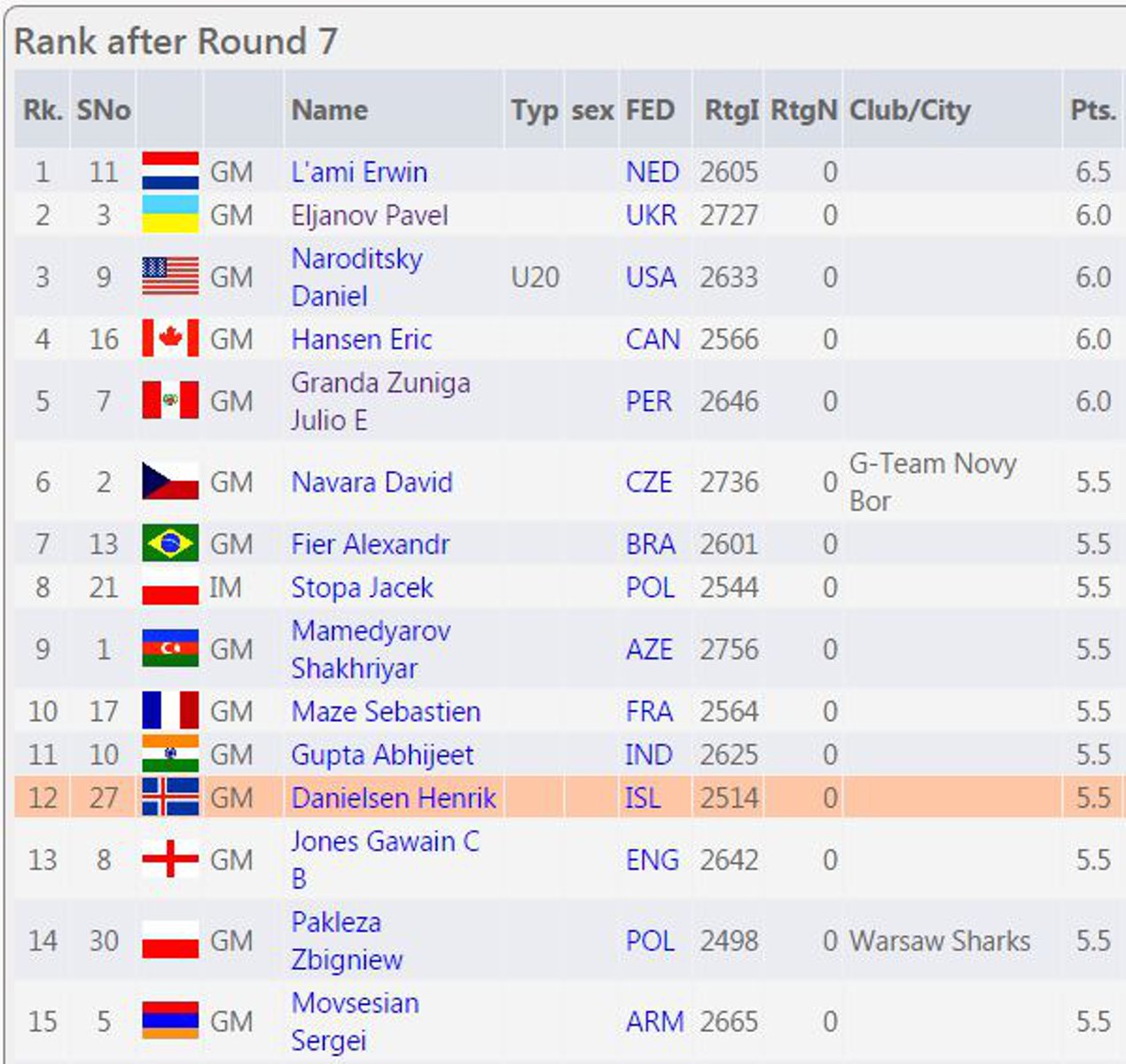Click the Peru flag icon

click(x=170, y=401)
